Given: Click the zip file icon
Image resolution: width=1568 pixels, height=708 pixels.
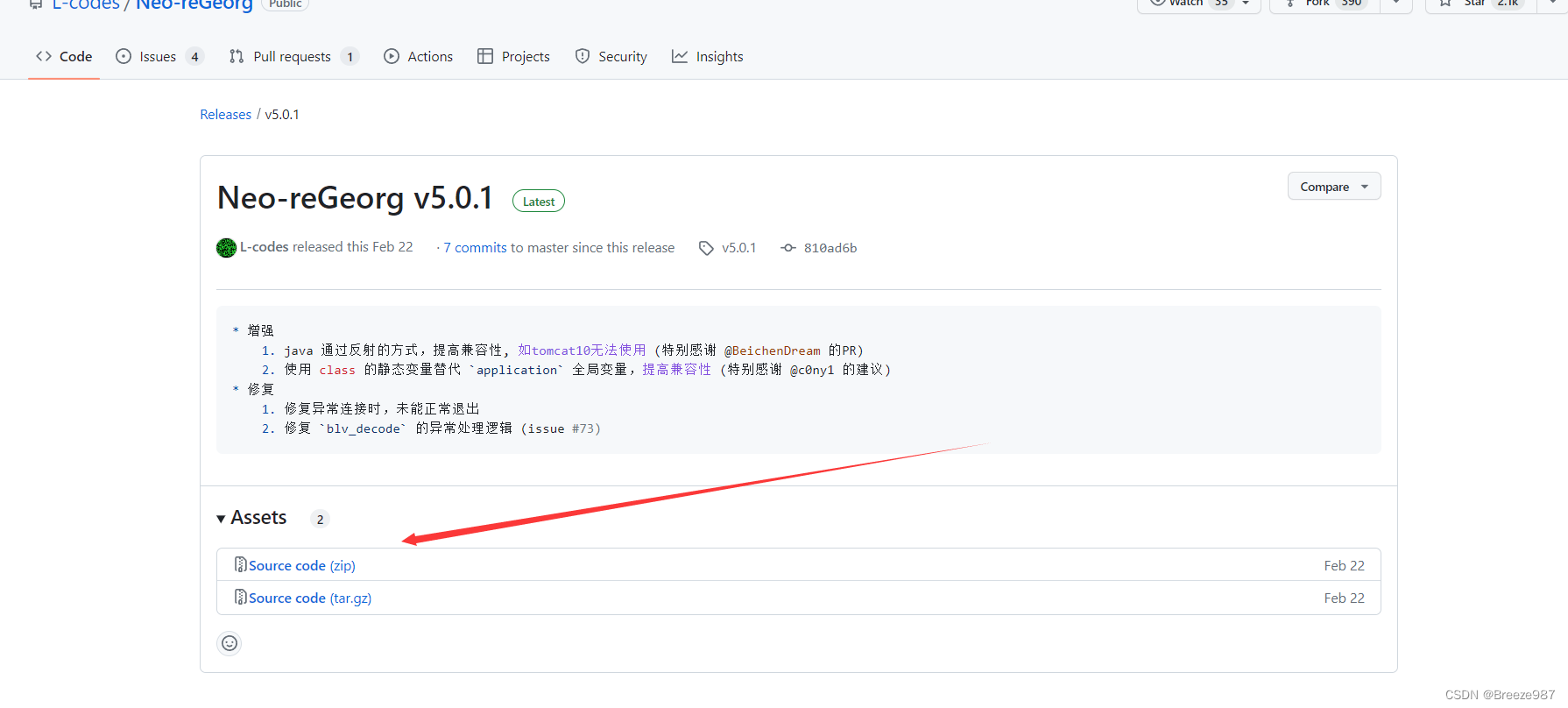Looking at the screenshot, I should click(240, 565).
